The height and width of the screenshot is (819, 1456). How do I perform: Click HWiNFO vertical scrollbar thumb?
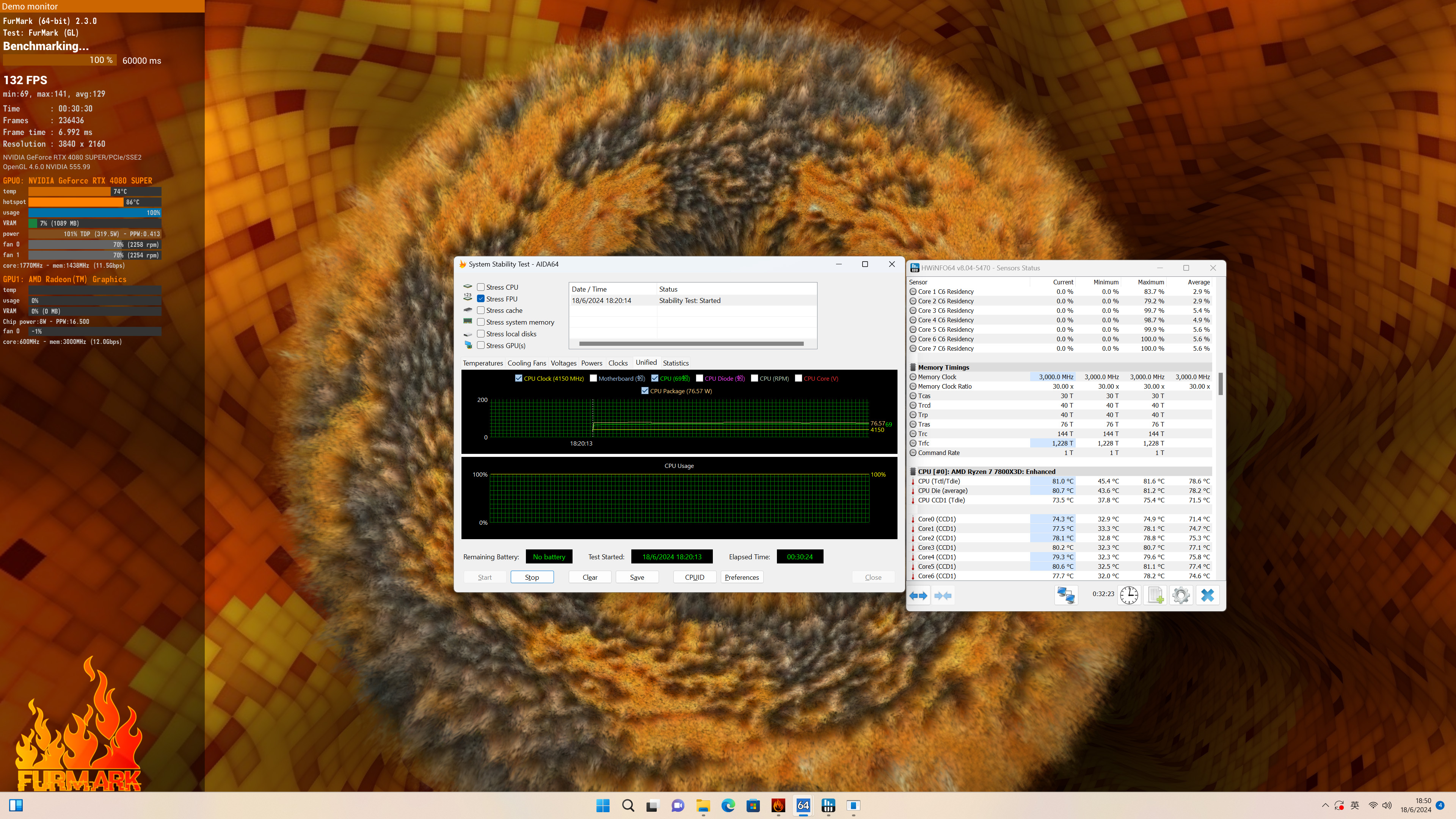[x=1220, y=384]
